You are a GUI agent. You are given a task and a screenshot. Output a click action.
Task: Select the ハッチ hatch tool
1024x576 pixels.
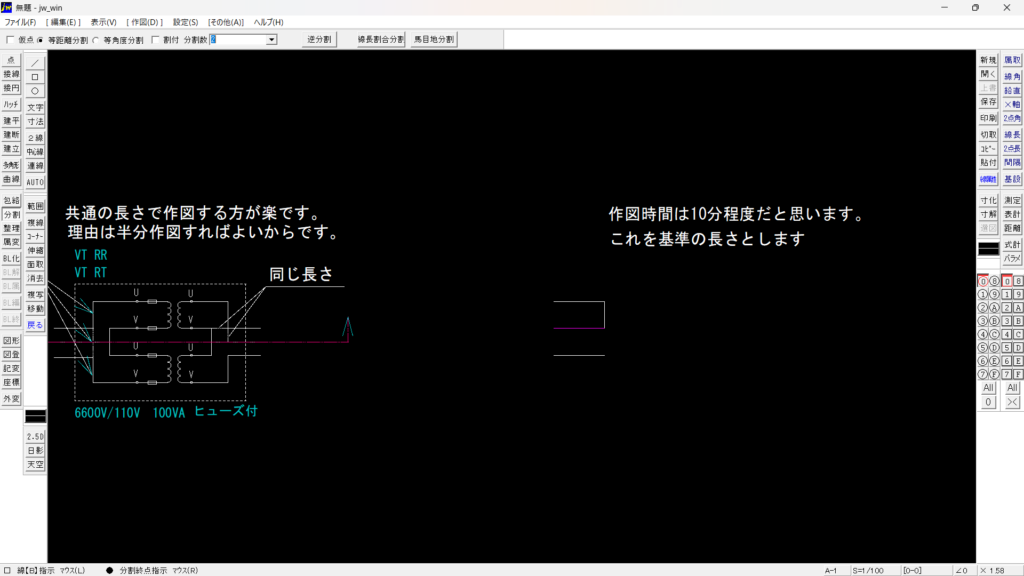click(11, 104)
